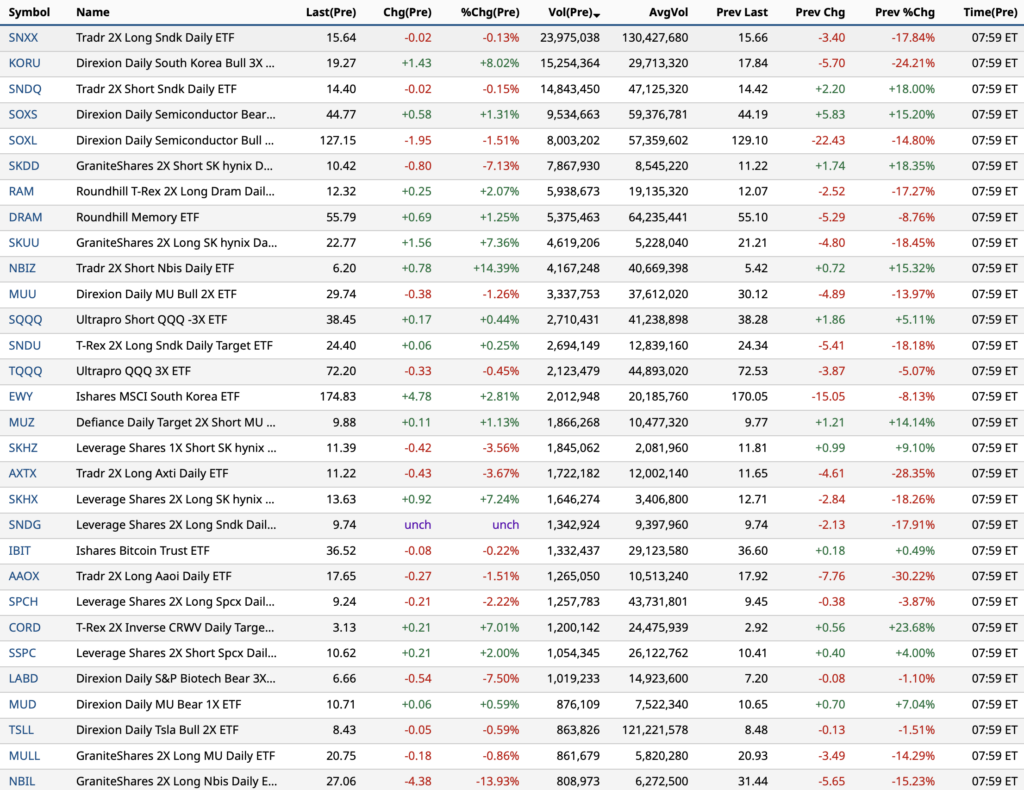
Task: Open the EWY symbol link
Action: [21, 396]
